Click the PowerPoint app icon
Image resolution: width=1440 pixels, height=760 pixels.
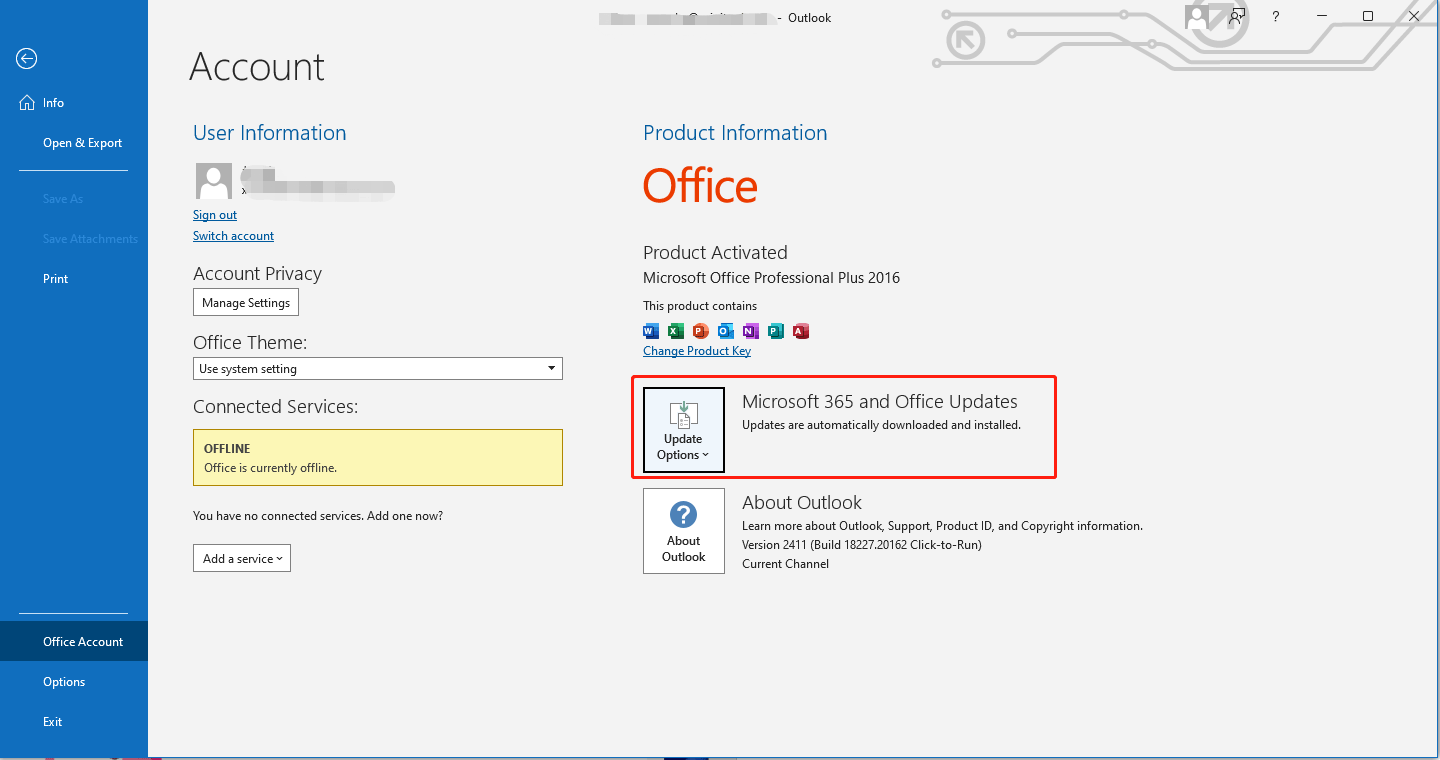tap(701, 331)
